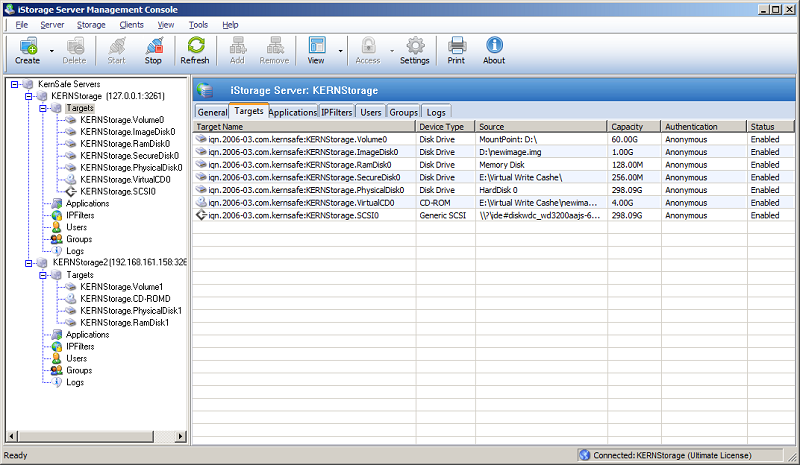Switch to the Groups tab
This screenshot has height=465, width=800.
coord(404,112)
